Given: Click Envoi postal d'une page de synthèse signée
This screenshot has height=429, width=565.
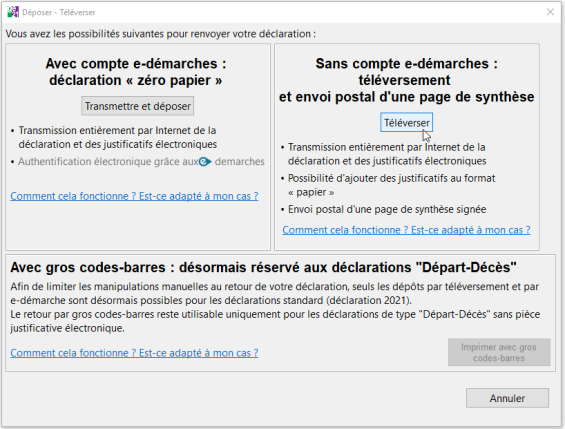Looking at the screenshot, I should [387, 209].
